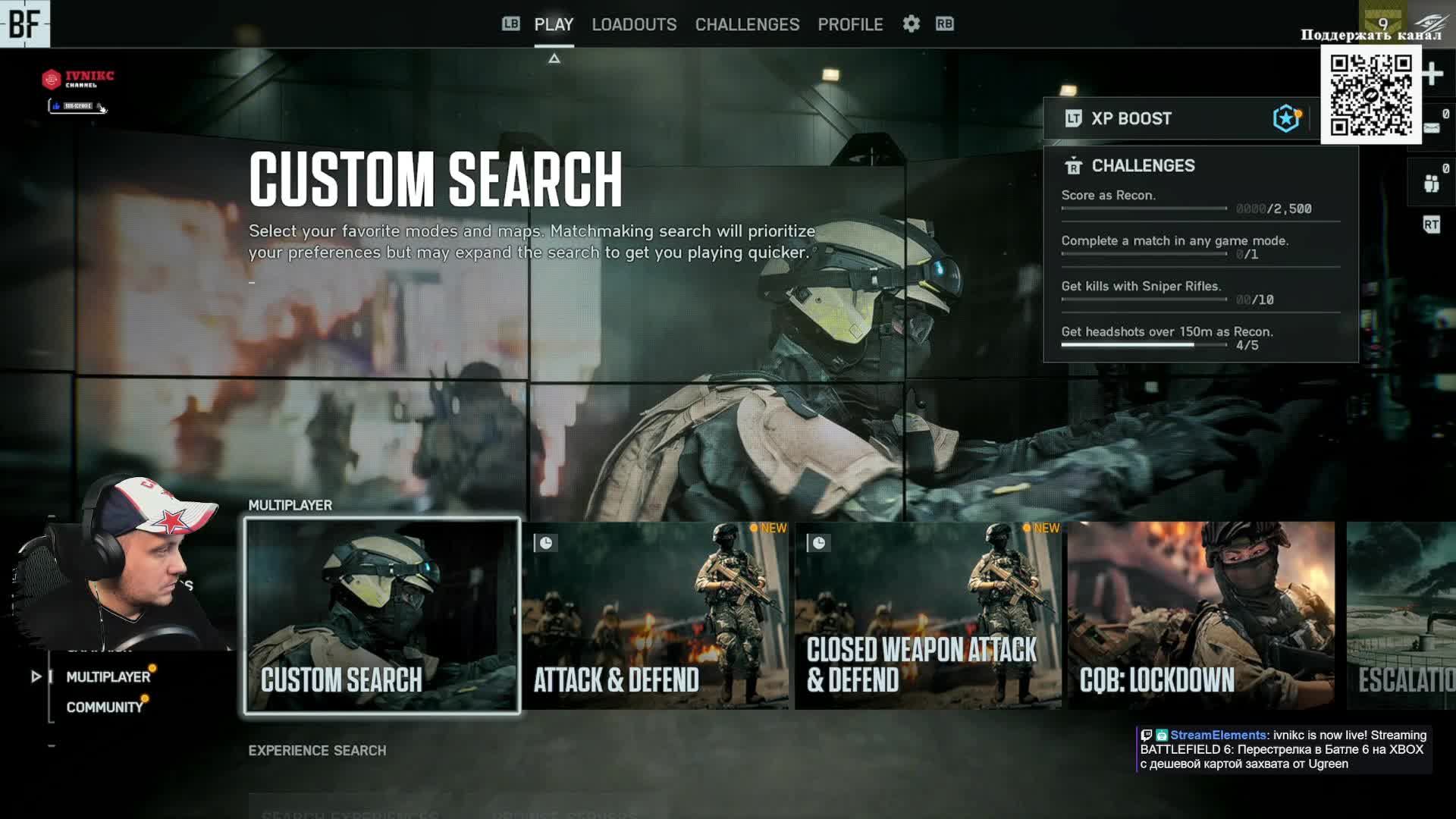Viewport: 1456px width, 819px height.
Task: Click the Challenges panel header icon
Action: click(1072, 165)
